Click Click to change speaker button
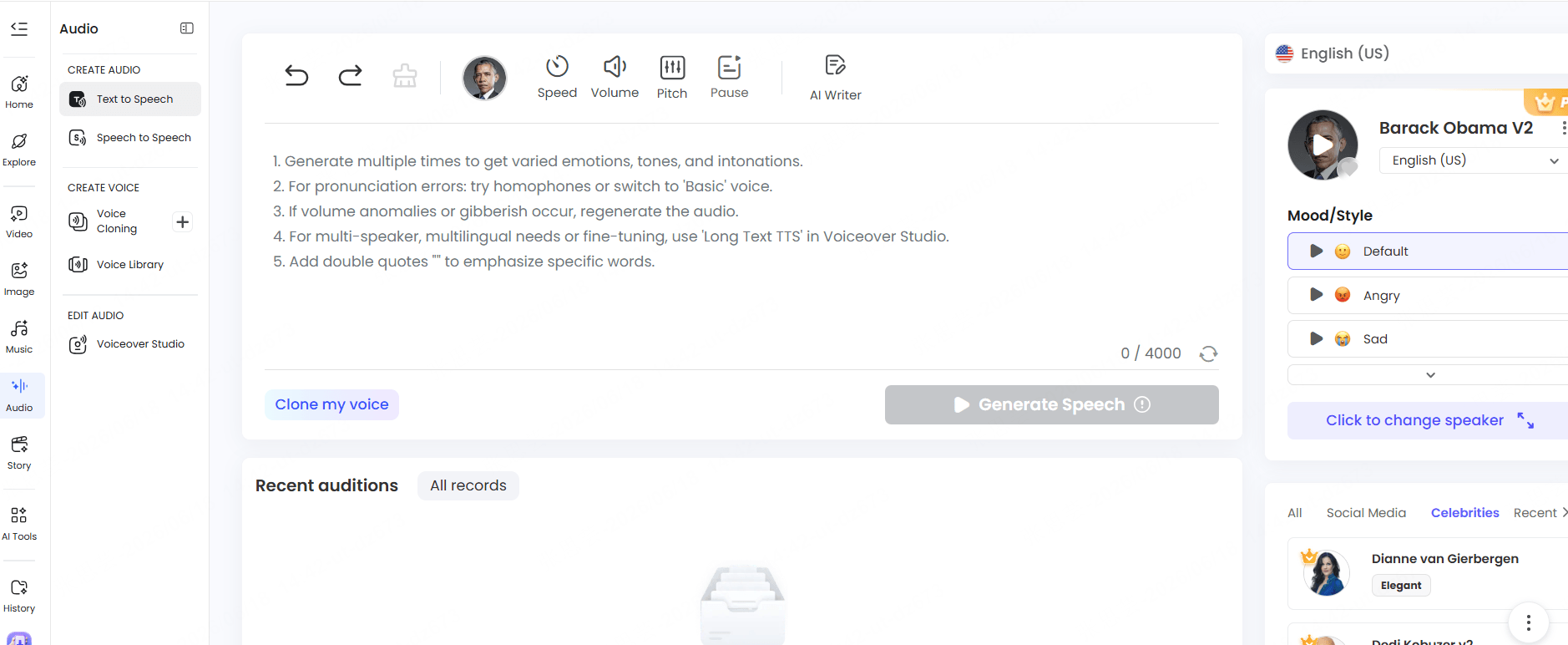 1428,420
